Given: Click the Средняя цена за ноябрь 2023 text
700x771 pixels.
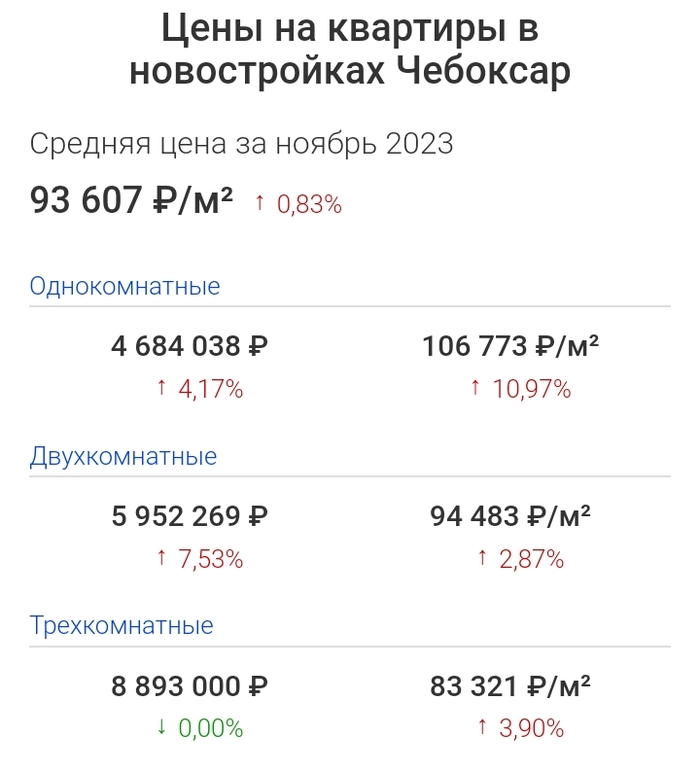Looking at the screenshot, I should (x=241, y=144).
